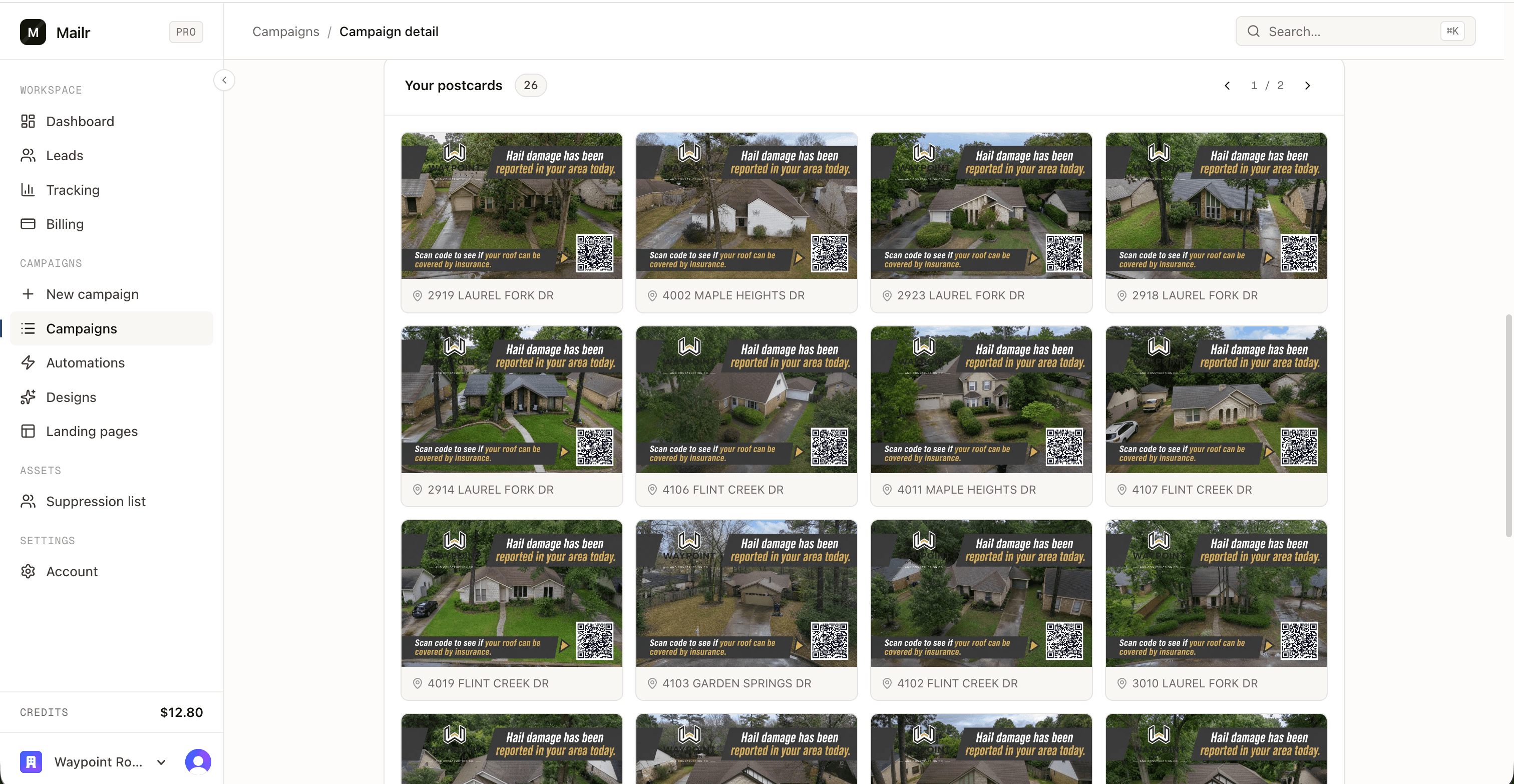Start a New campaign
Viewport: 1514px width, 784px height.
pyautogui.click(x=112, y=294)
